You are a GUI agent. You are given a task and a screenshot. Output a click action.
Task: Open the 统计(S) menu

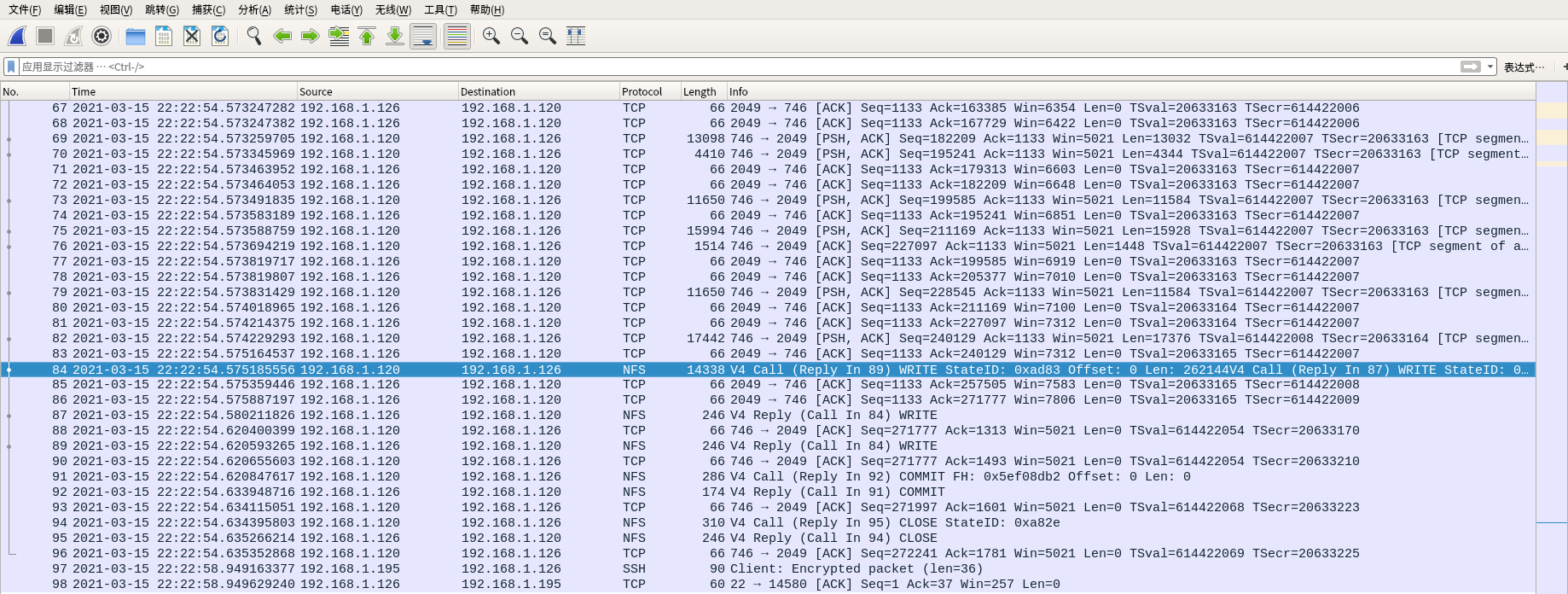[300, 9]
